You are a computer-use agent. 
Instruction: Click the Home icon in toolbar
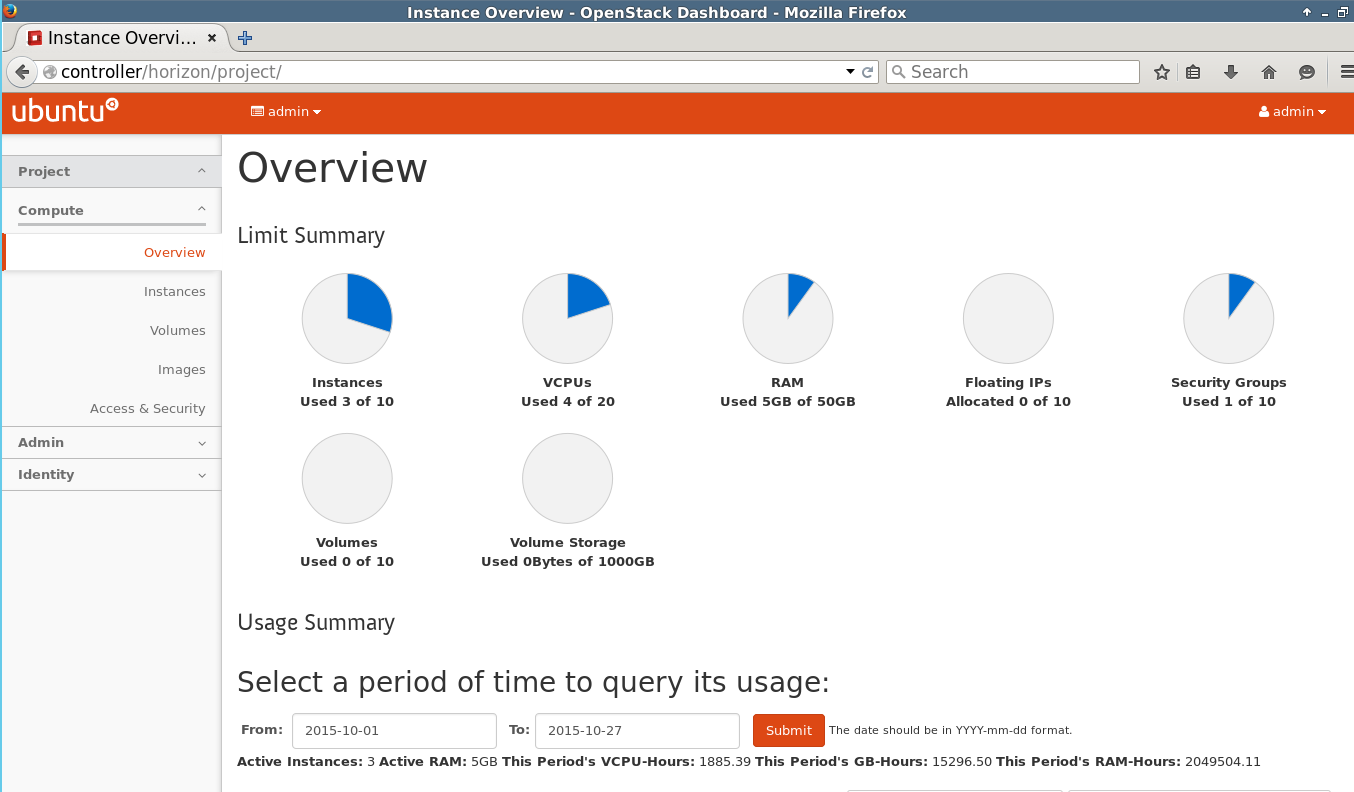click(x=1269, y=72)
